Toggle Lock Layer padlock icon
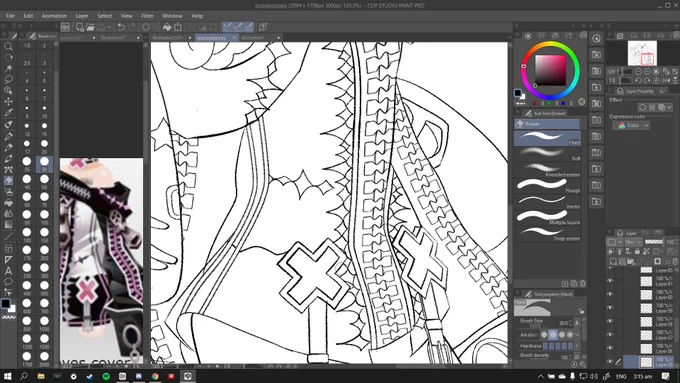The image size is (680, 383). [x=637, y=251]
